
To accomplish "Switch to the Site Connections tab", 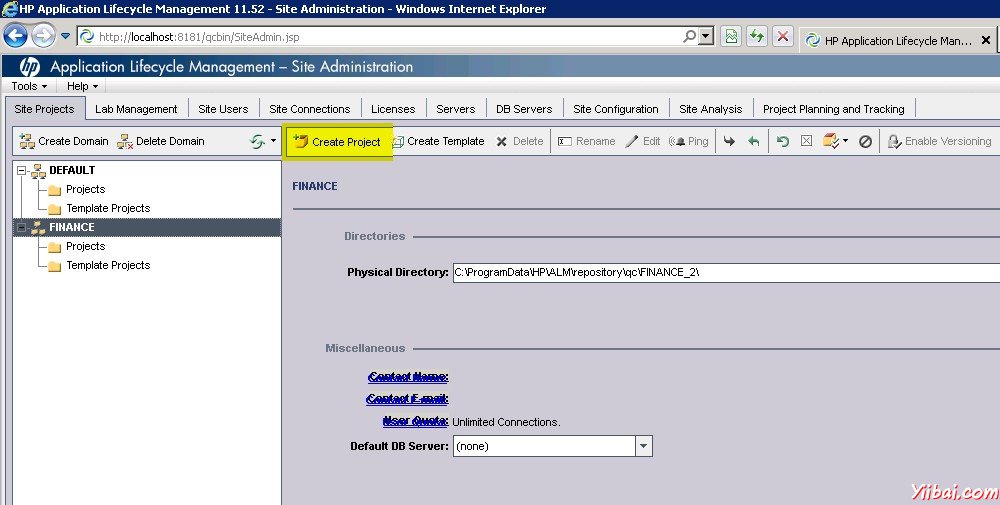I will (x=310, y=109).
